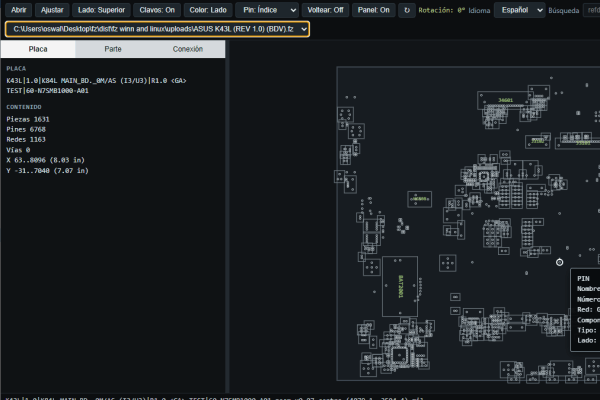Open the Pin: Índice dropdown
Viewport: 600px width, 400px height.
coord(267,10)
